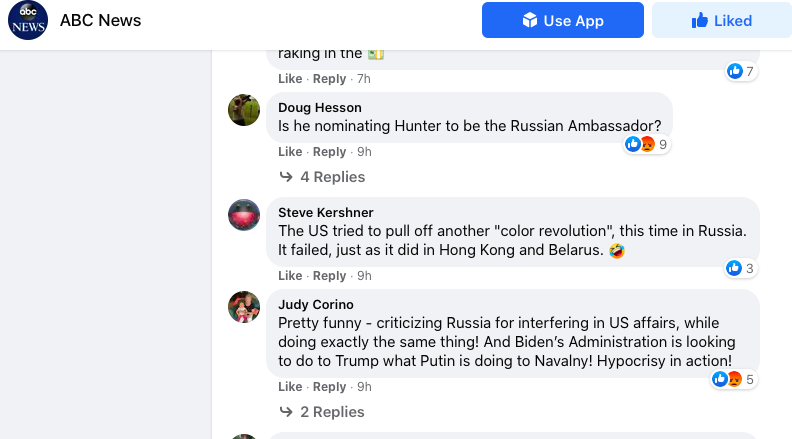Reply to Judy Corino's comment

click(x=329, y=387)
